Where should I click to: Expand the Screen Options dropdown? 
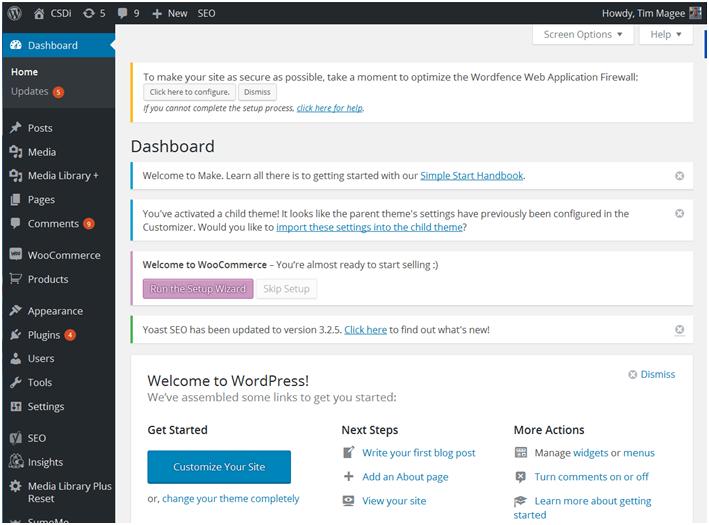(x=583, y=34)
